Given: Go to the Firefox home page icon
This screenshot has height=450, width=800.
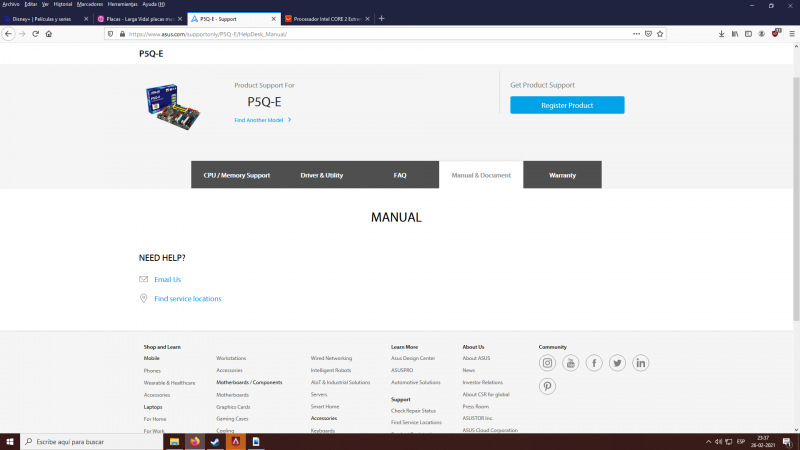Looking at the screenshot, I should pyautogui.click(x=49, y=33).
